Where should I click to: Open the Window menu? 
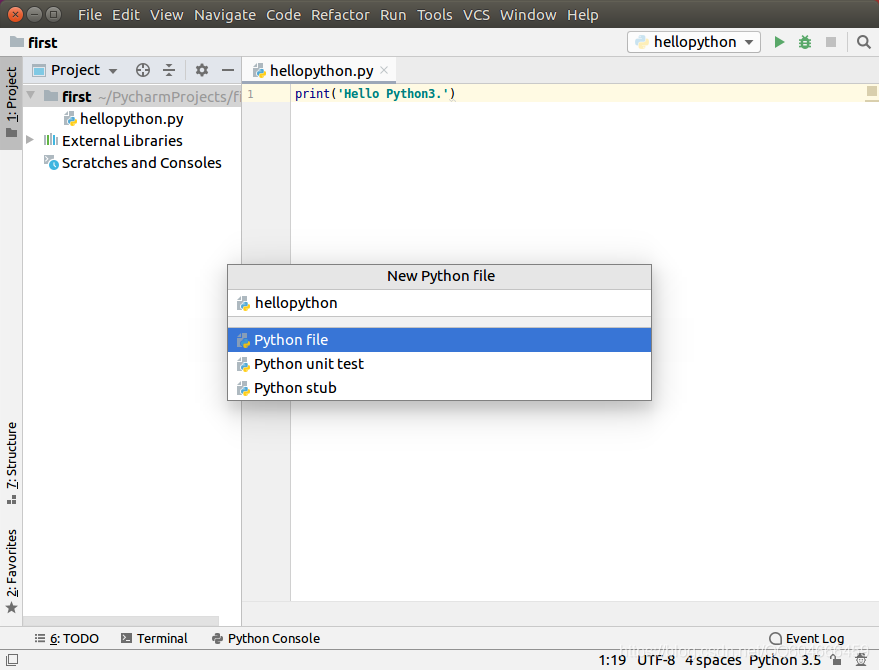coord(528,15)
